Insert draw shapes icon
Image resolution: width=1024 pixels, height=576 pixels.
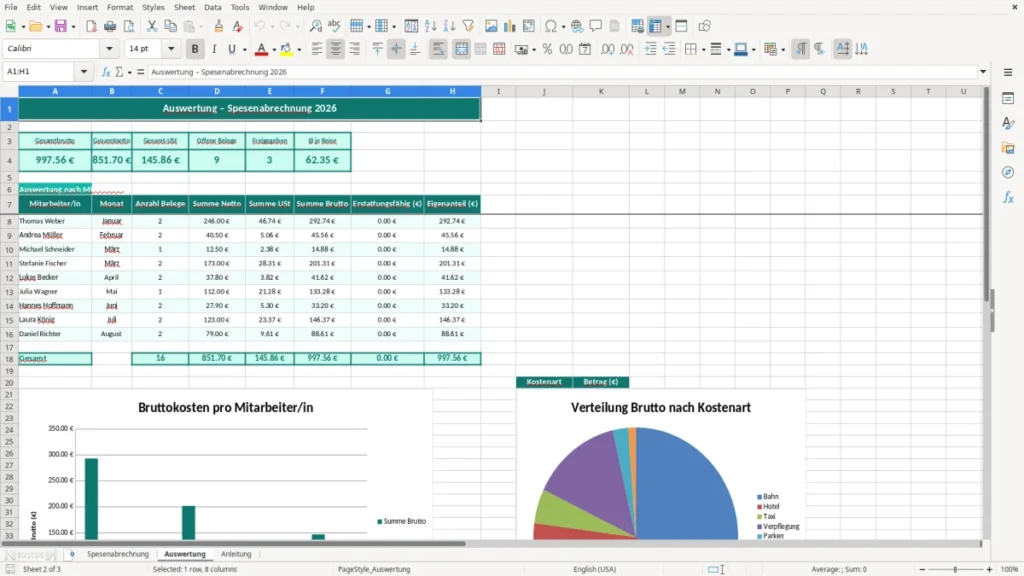pyautogui.click(x=704, y=26)
